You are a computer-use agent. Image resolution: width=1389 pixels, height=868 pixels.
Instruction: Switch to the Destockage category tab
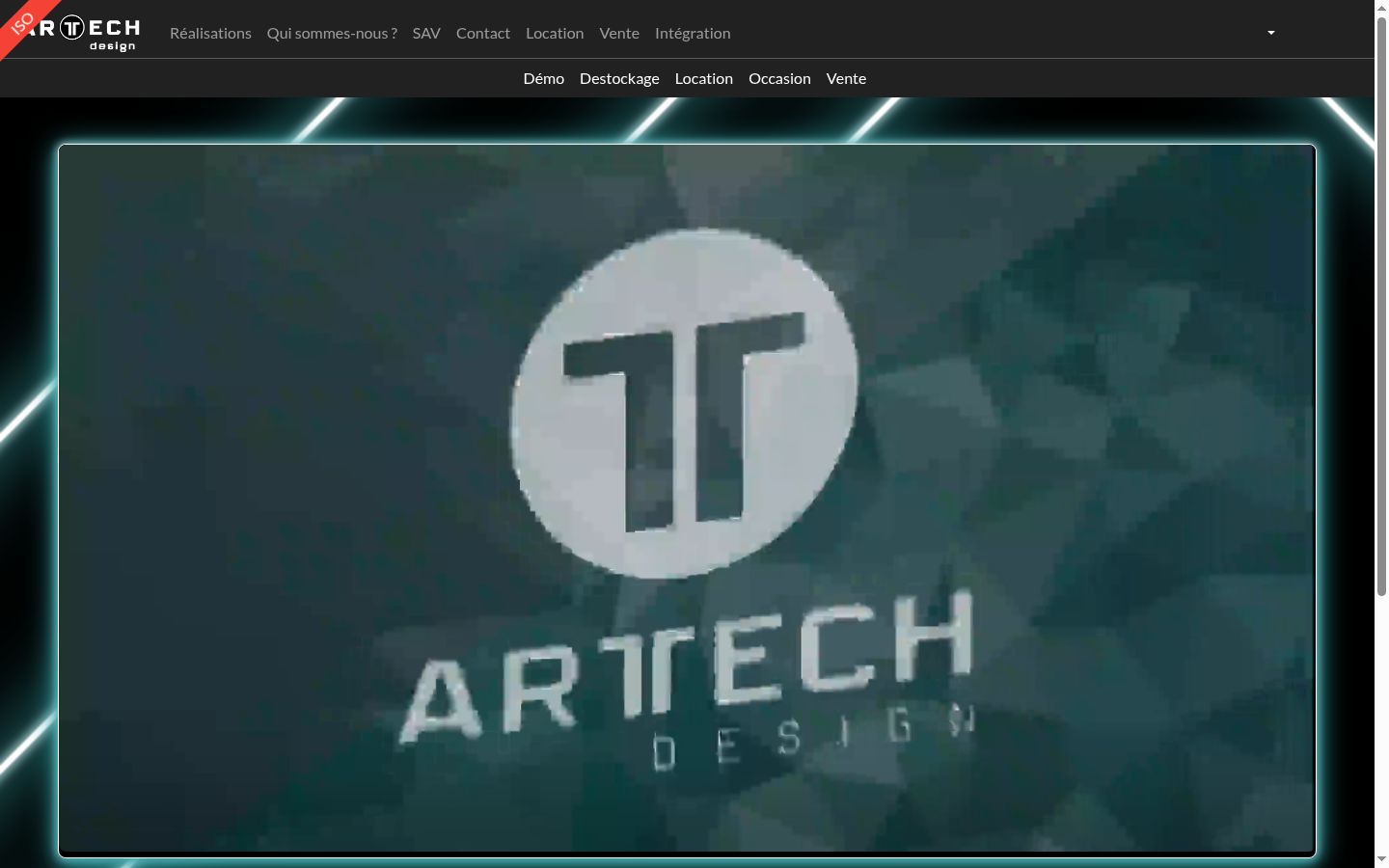point(619,78)
